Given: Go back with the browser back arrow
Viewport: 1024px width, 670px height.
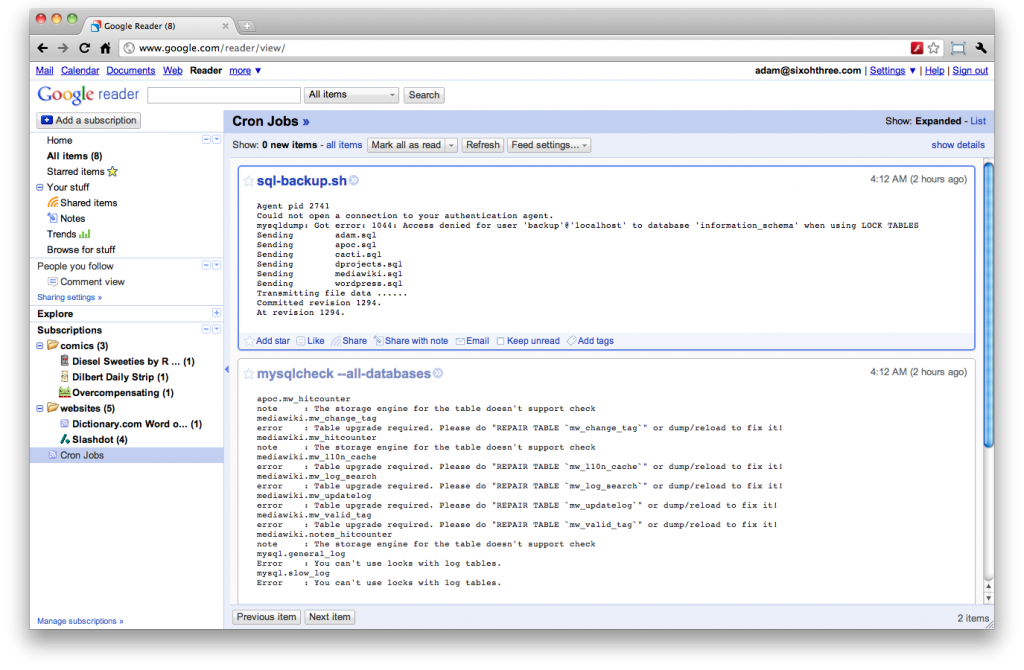Looking at the screenshot, I should (43, 48).
